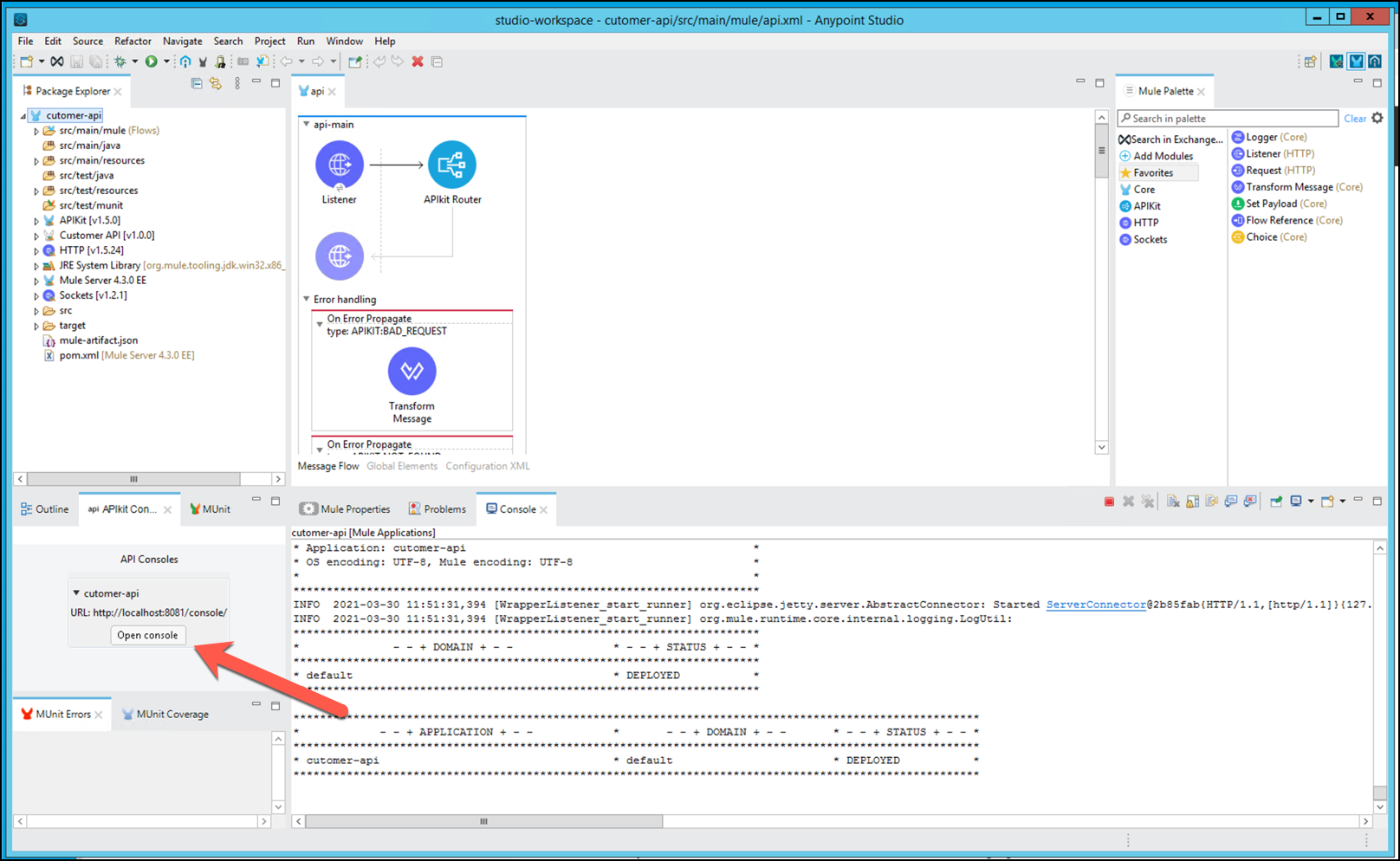The width and height of the screenshot is (1400, 861).
Task: Click the Forward navigation arrow icon
Action: (318, 61)
